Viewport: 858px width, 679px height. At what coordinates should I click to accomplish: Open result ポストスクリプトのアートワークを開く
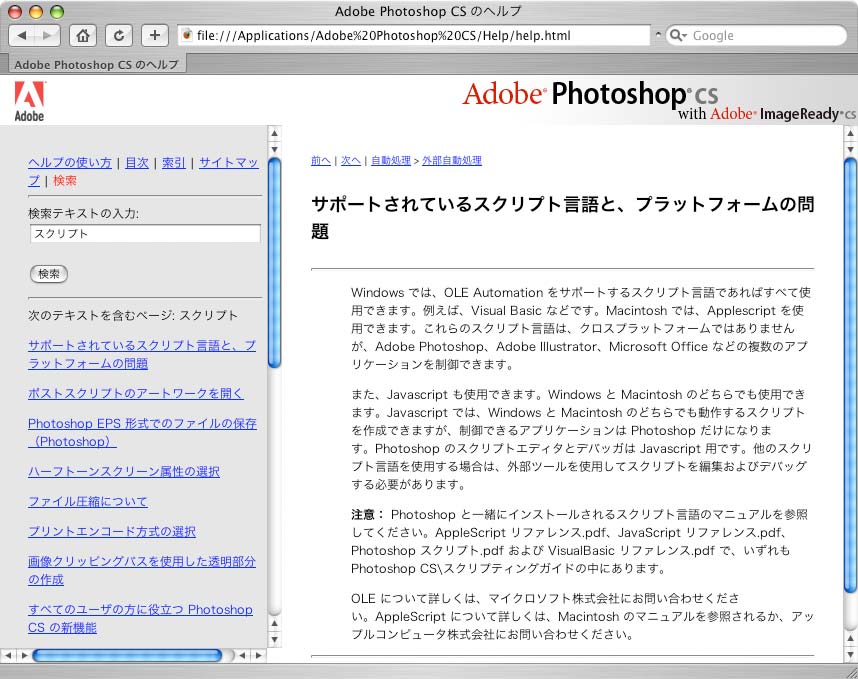point(136,393)
